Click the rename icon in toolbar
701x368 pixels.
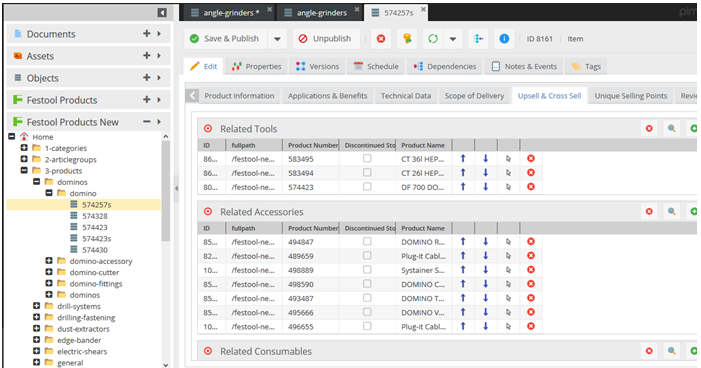tap(407, 39)
